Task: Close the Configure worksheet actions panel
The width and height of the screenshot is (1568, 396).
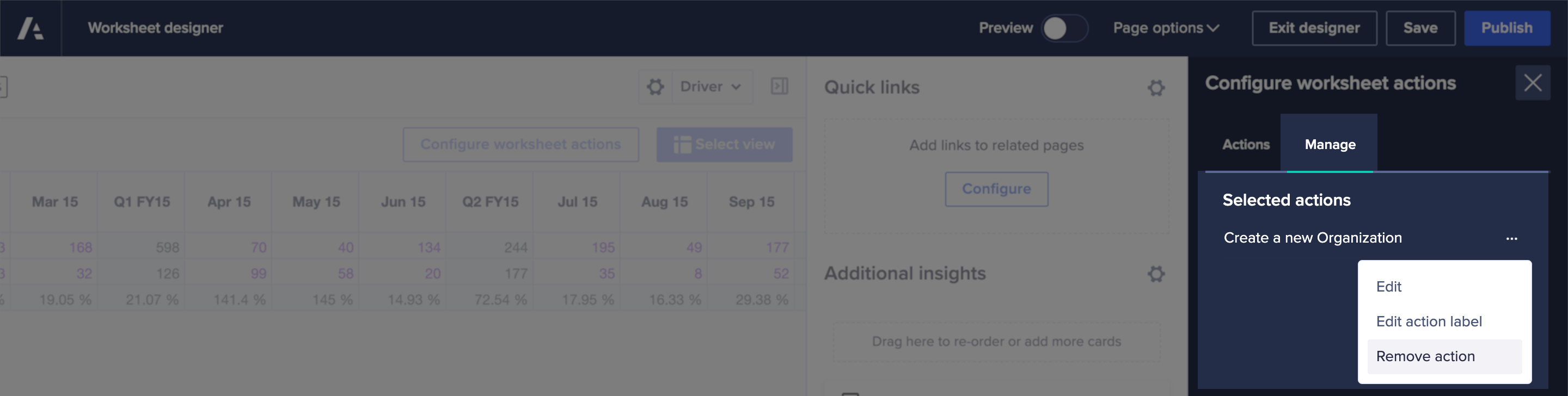Action: 1533,83
